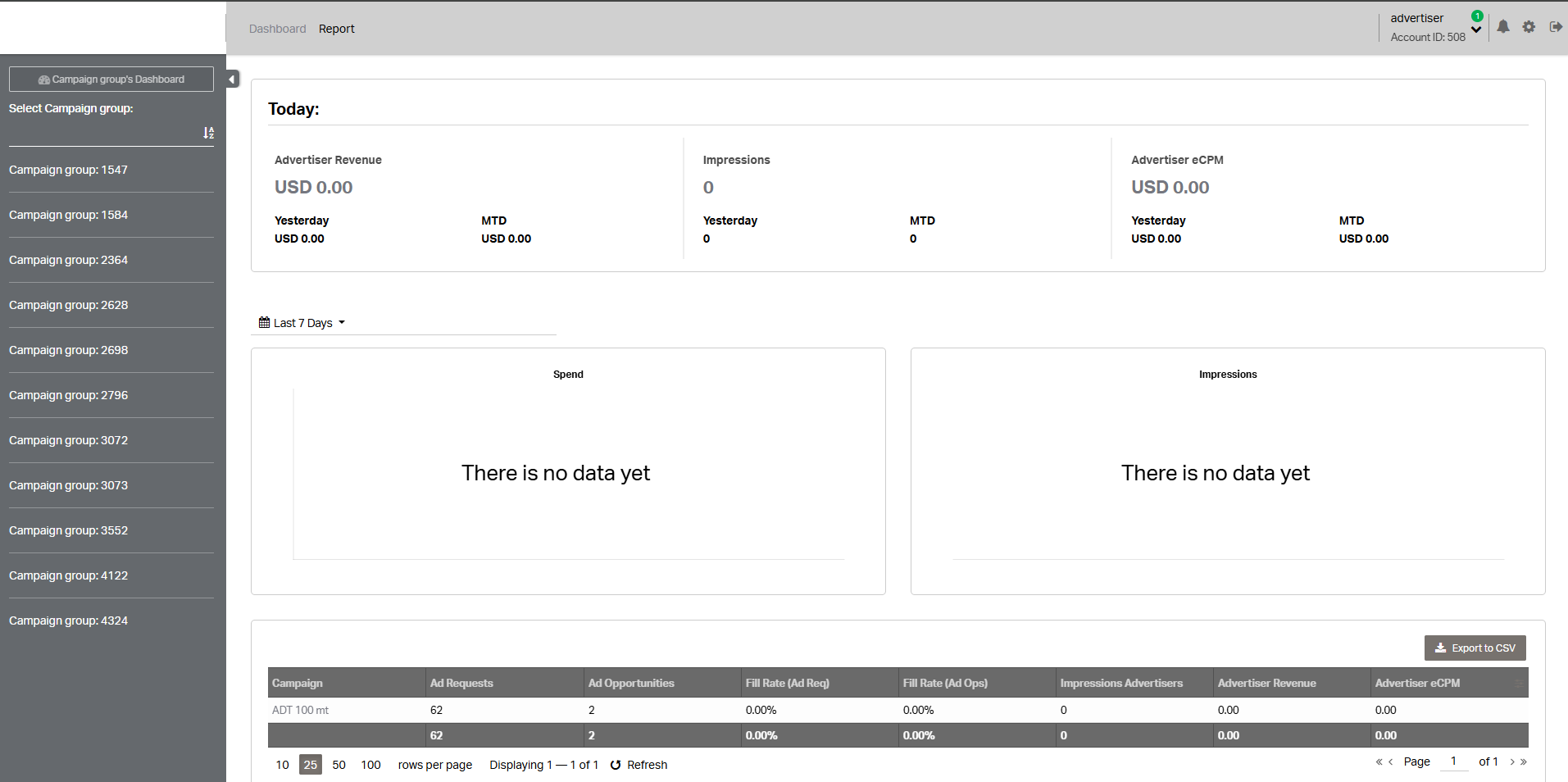Image resolution: width=1568 pixels, height=782 pixels.
Task: Select Campaign group: 4324
Action: (x=68, y=621)
